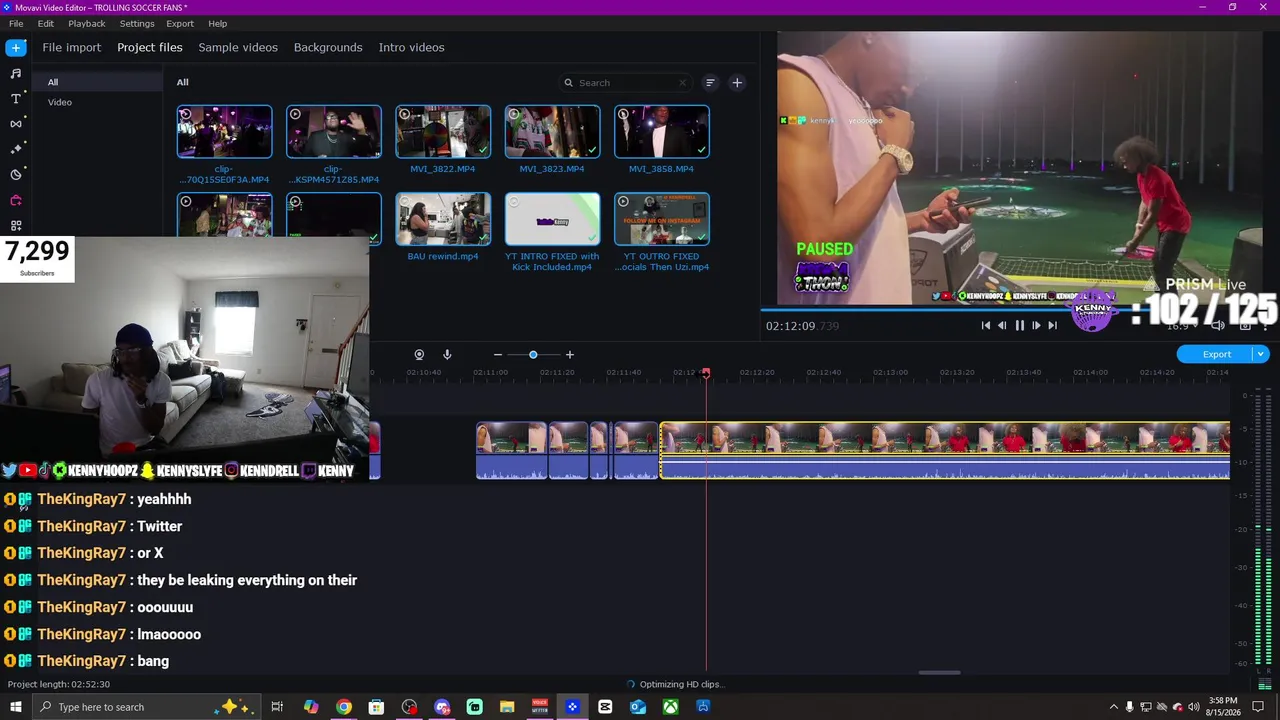Select the YT INTRO FIXED clip thumbnail

552,218
